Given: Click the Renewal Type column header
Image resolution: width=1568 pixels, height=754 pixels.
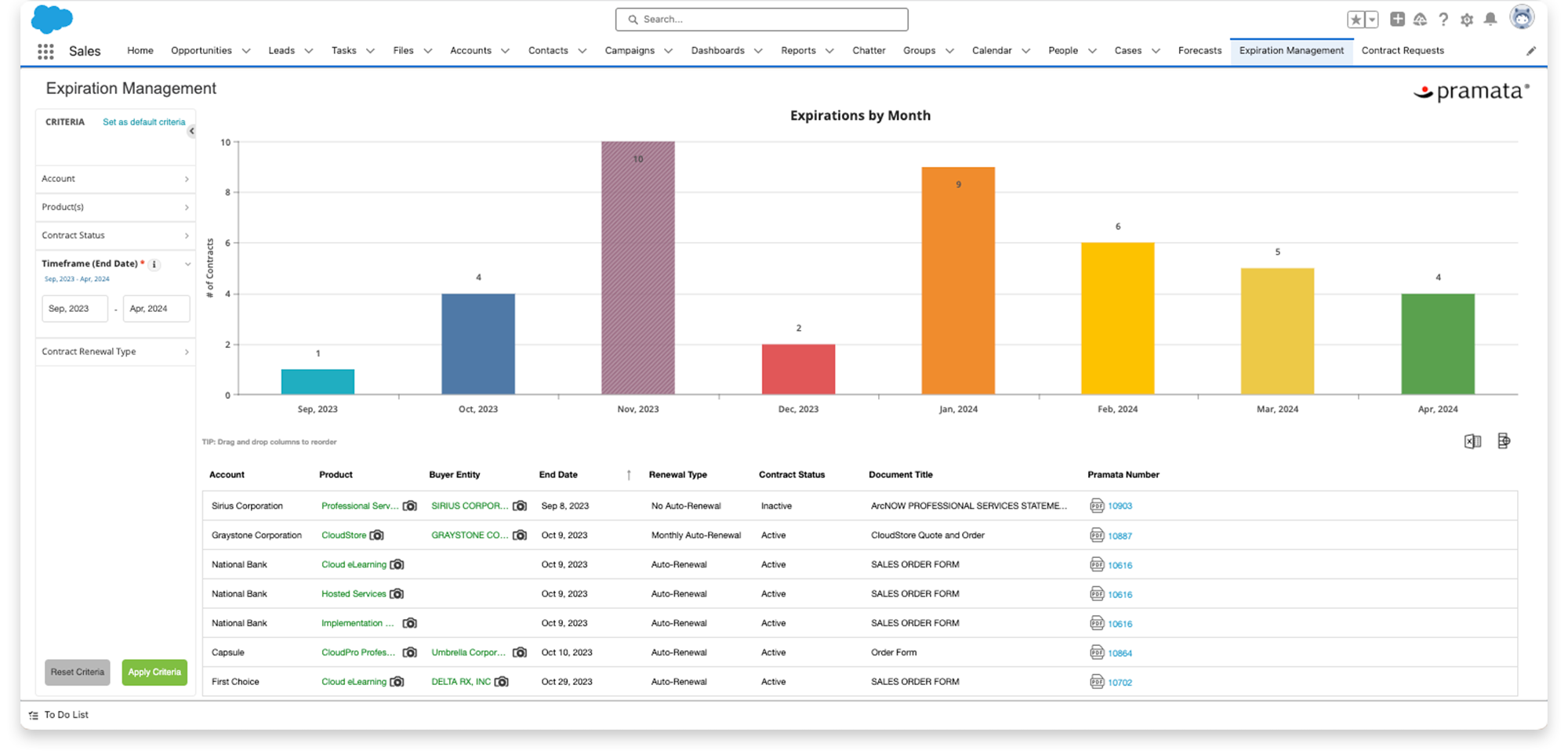Looking at the screenshot, I should [x=678, y=475].
